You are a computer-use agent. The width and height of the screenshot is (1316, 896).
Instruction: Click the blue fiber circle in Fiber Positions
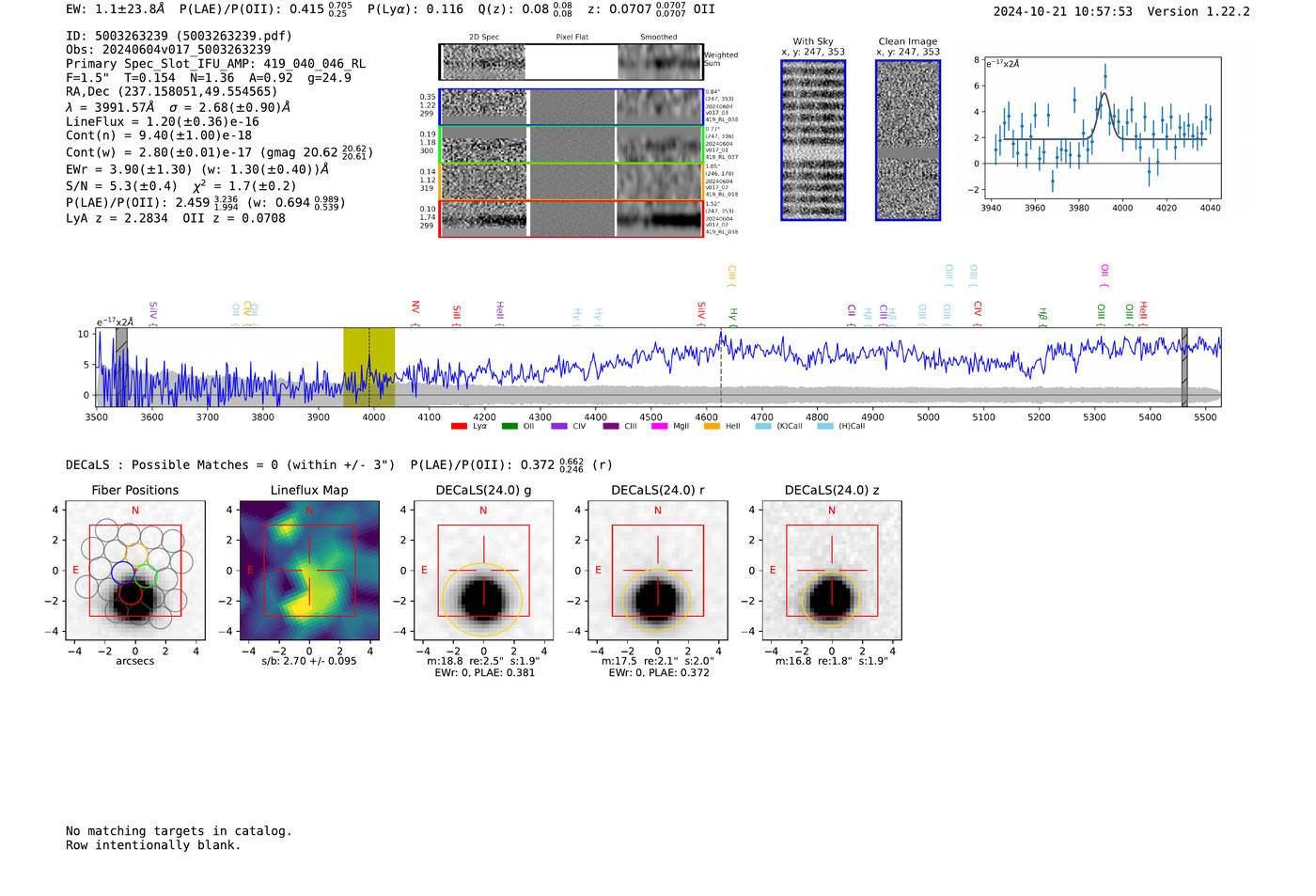tap(122, 572)
